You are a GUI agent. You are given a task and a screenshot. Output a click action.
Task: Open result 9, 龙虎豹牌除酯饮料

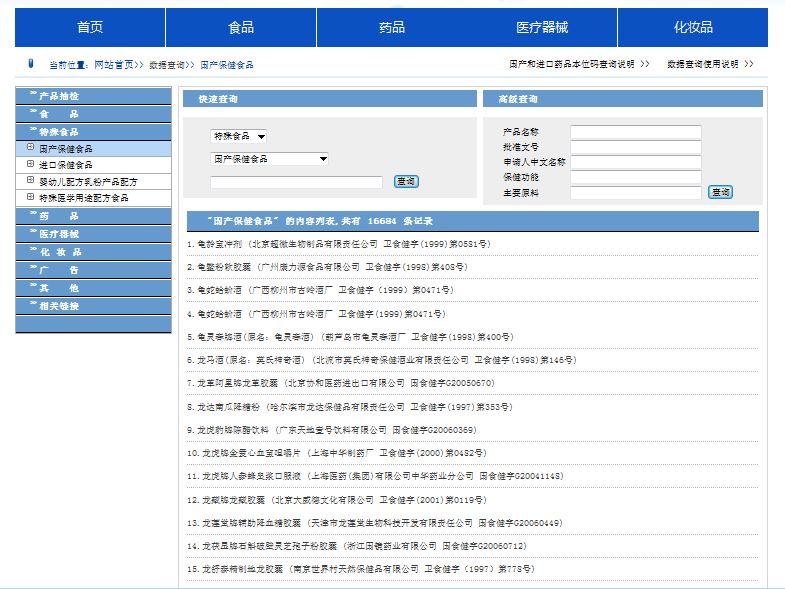(x=332, y=430)
